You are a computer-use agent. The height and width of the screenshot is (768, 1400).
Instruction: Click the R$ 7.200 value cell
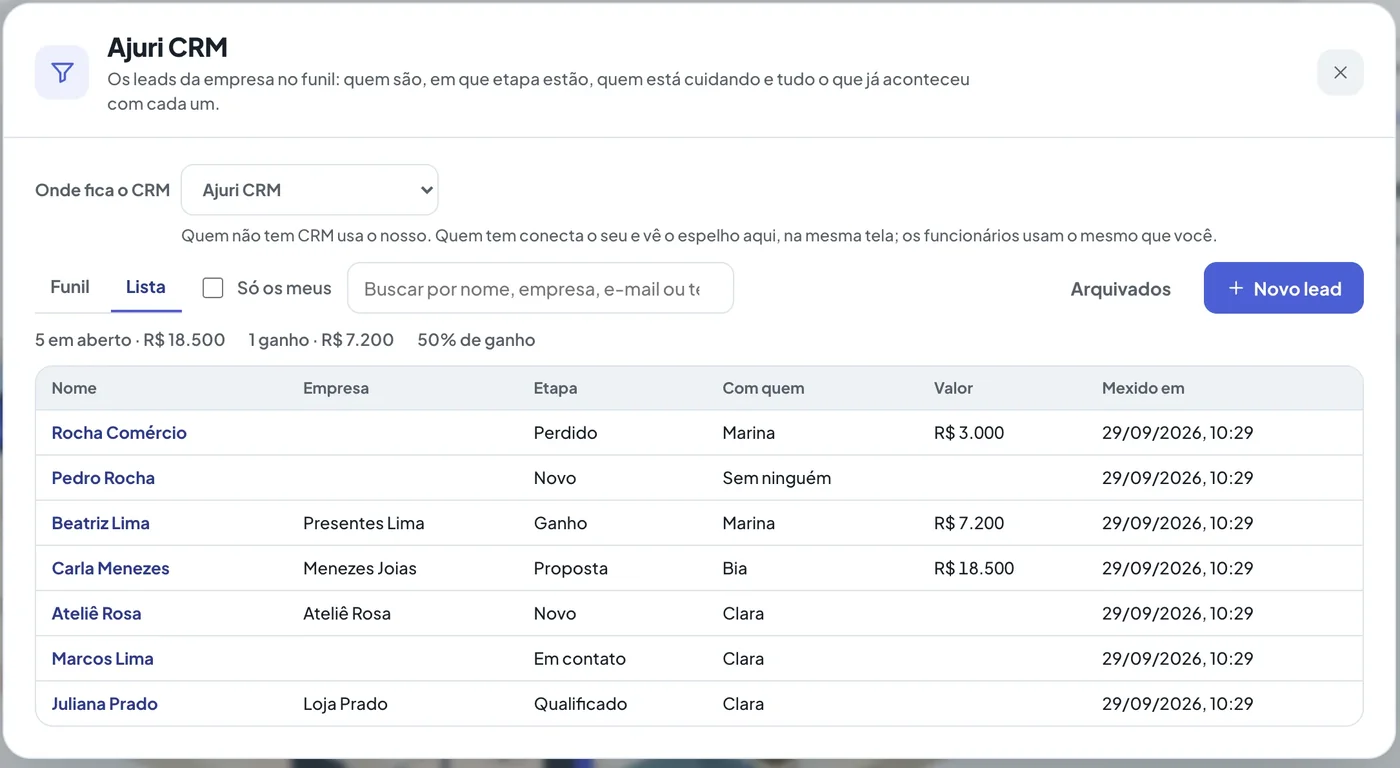[969, 523]
